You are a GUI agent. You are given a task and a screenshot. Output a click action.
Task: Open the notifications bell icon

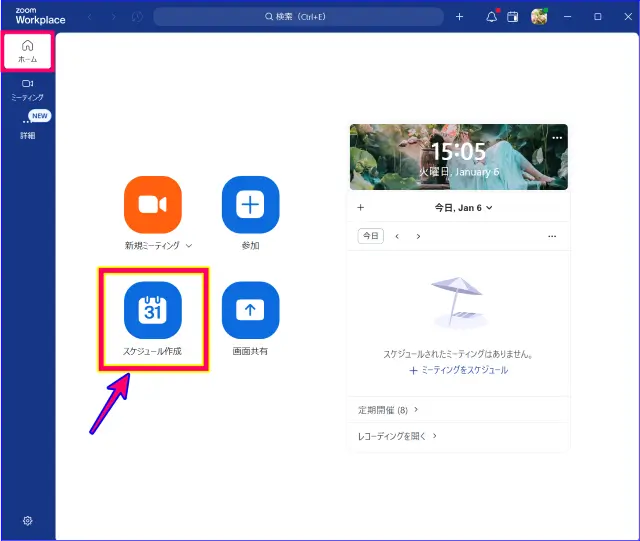[491, 17]
